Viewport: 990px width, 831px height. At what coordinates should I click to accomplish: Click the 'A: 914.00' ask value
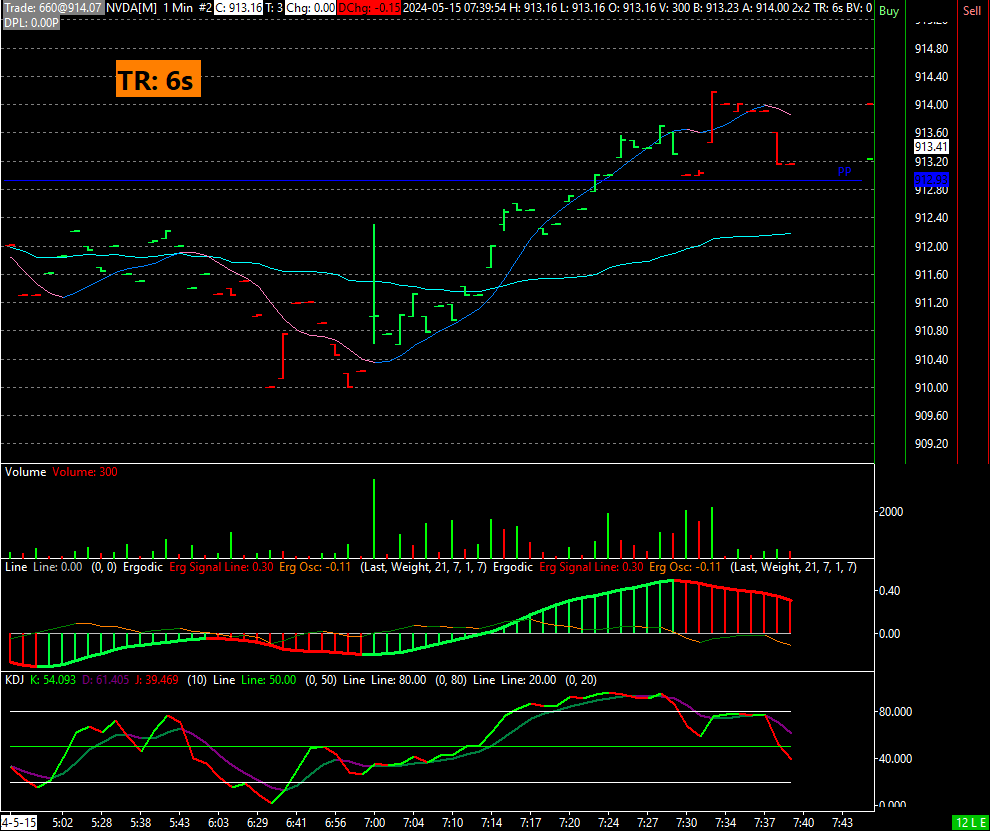(x=768, y=9)
